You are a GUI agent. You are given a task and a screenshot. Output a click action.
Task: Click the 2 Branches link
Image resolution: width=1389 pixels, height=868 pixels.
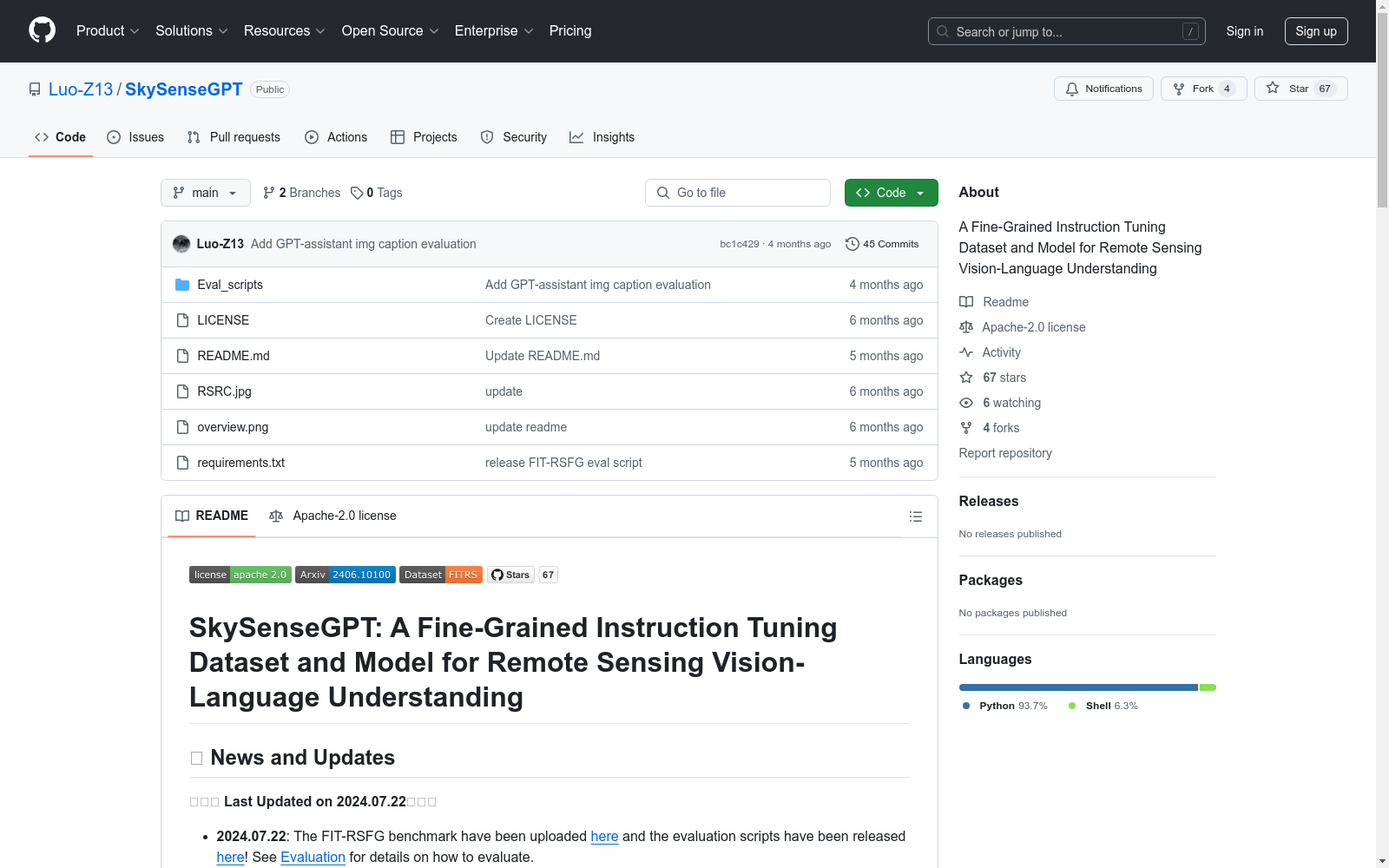click(x=302, y=193)
